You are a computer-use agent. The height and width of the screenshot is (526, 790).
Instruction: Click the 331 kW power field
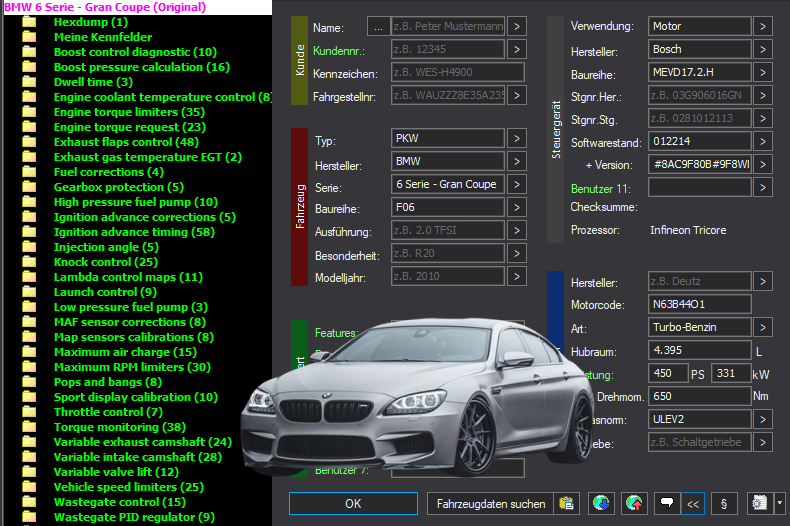[x=731, y=373]
